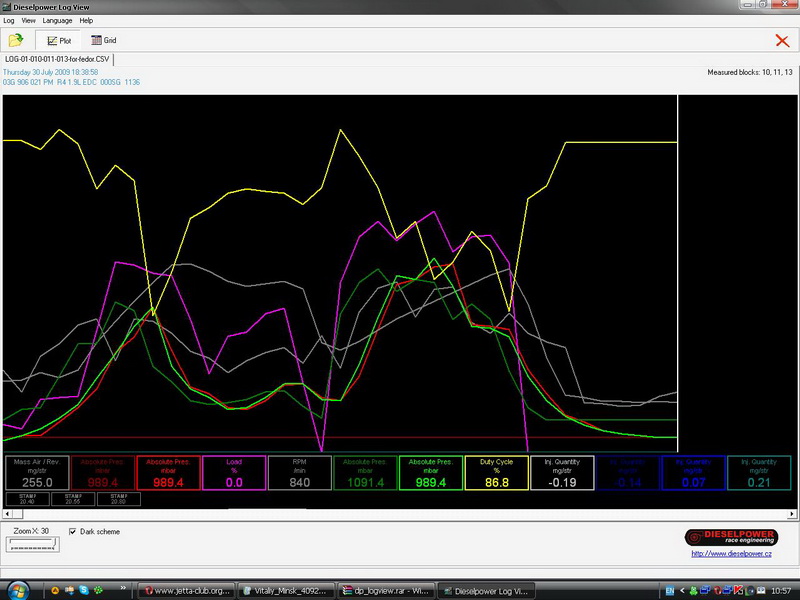Viewport: 800px width, 600px height.
Task: Switch to Vitaliy_Minsk_4092 taskbar window
Action: coord(286,591)
